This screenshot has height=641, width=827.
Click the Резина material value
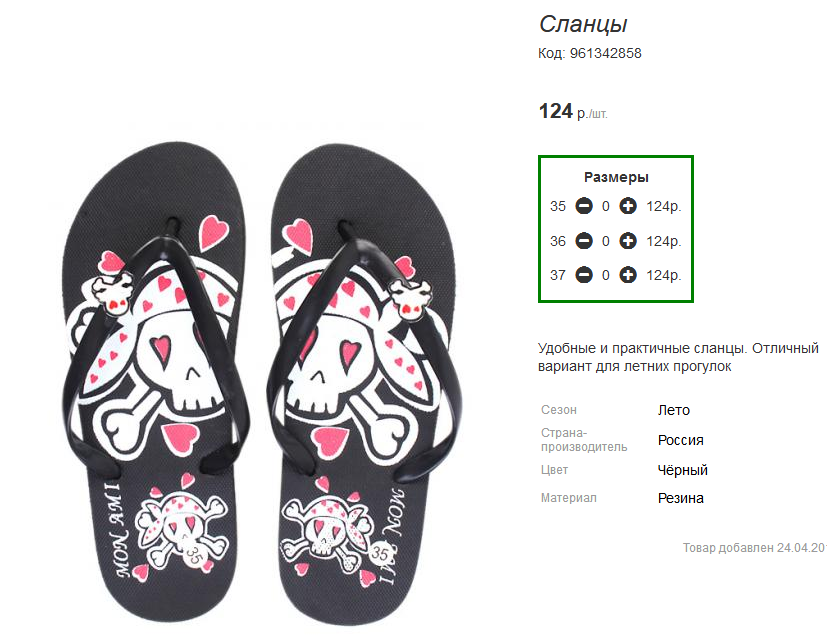pyautogui.click(x=680, y=498)
